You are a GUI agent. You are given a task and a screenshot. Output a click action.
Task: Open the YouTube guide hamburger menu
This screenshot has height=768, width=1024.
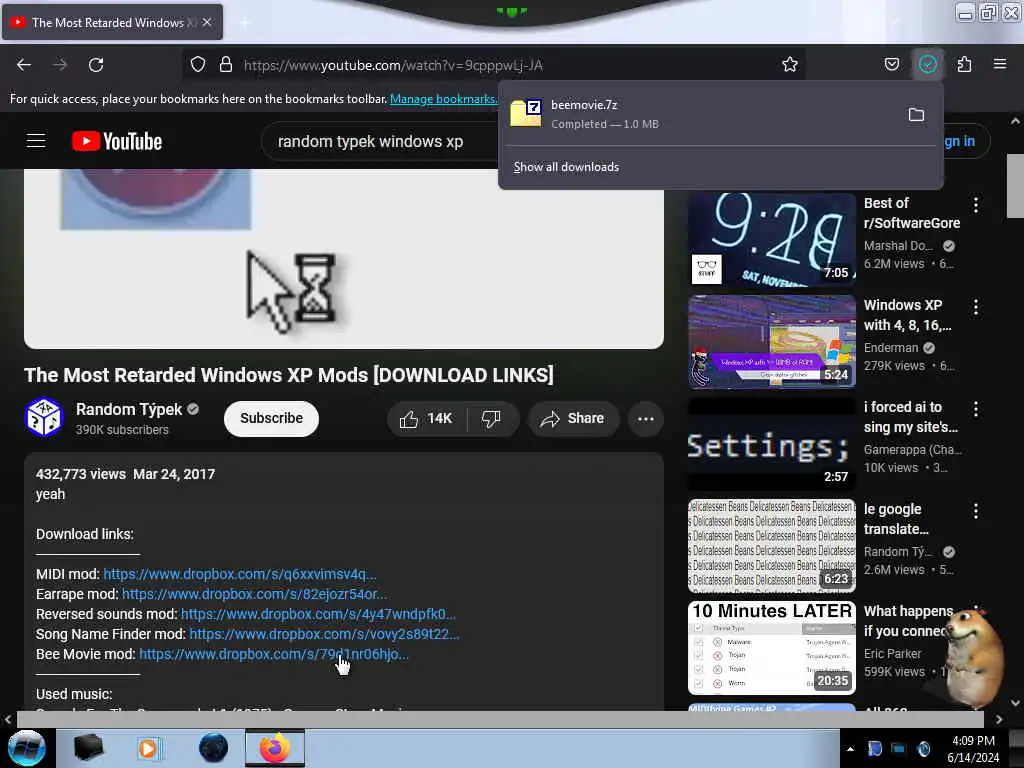pyautogui.click(x=36, y=140)
